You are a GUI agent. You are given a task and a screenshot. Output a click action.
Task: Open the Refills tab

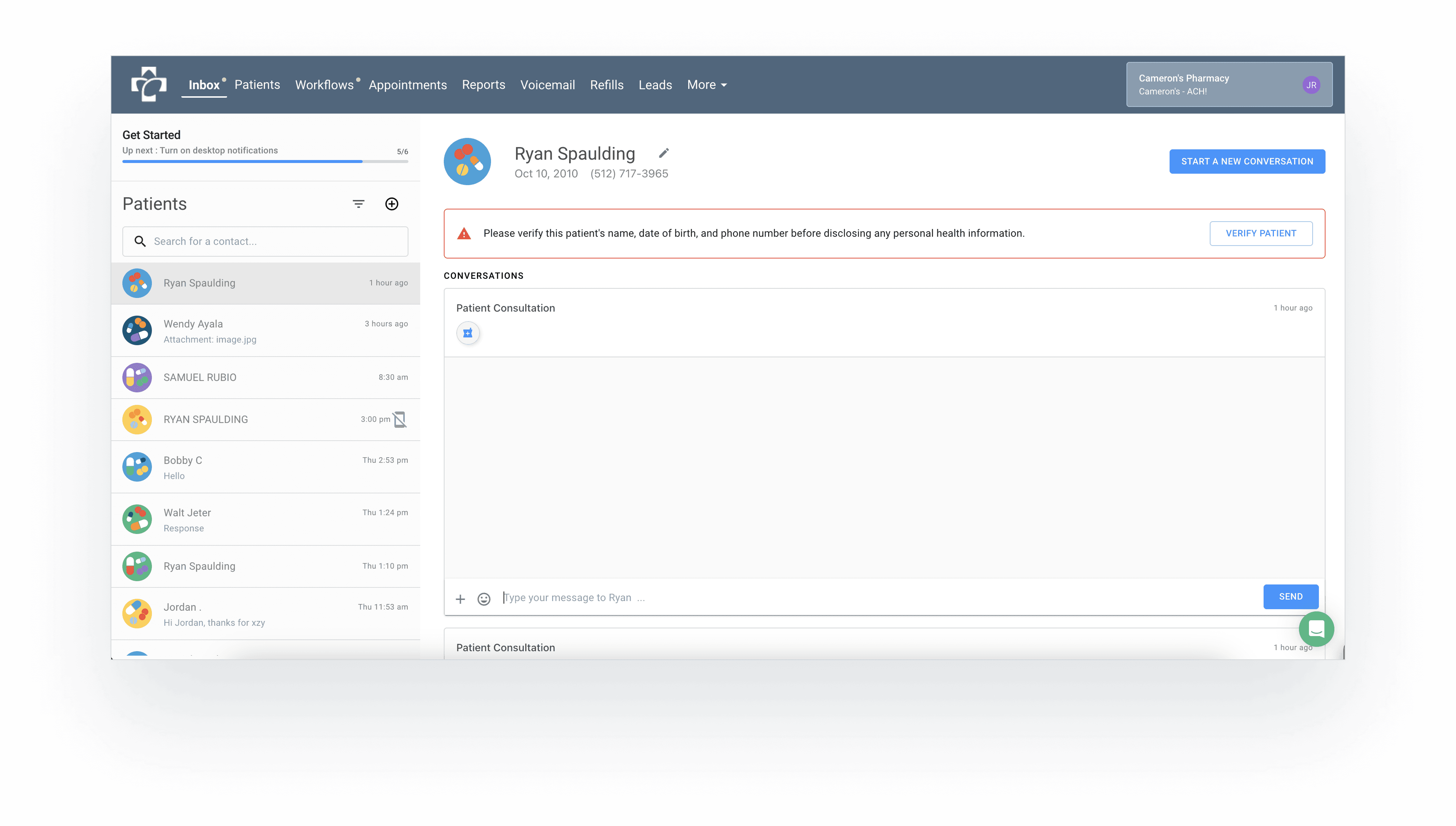[x=606, y=85]
